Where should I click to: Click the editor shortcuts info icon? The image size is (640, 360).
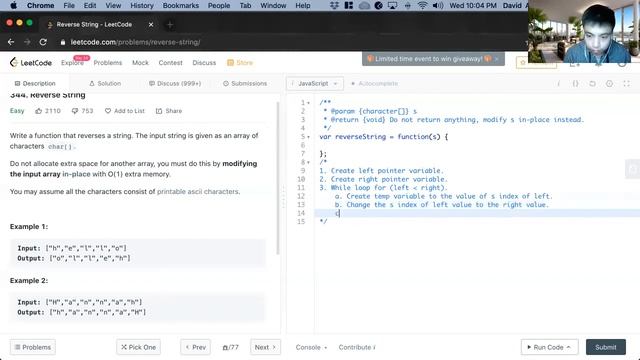point(558,83)
